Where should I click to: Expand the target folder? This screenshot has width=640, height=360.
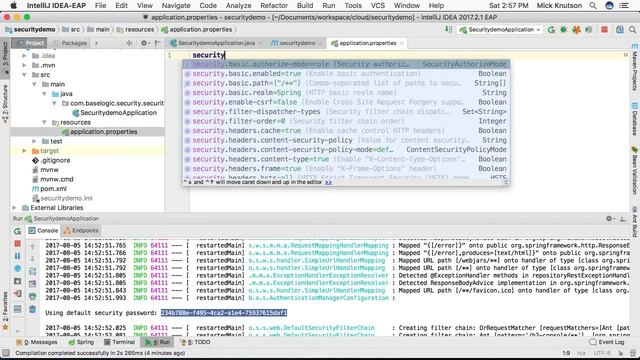coord(24,151)
